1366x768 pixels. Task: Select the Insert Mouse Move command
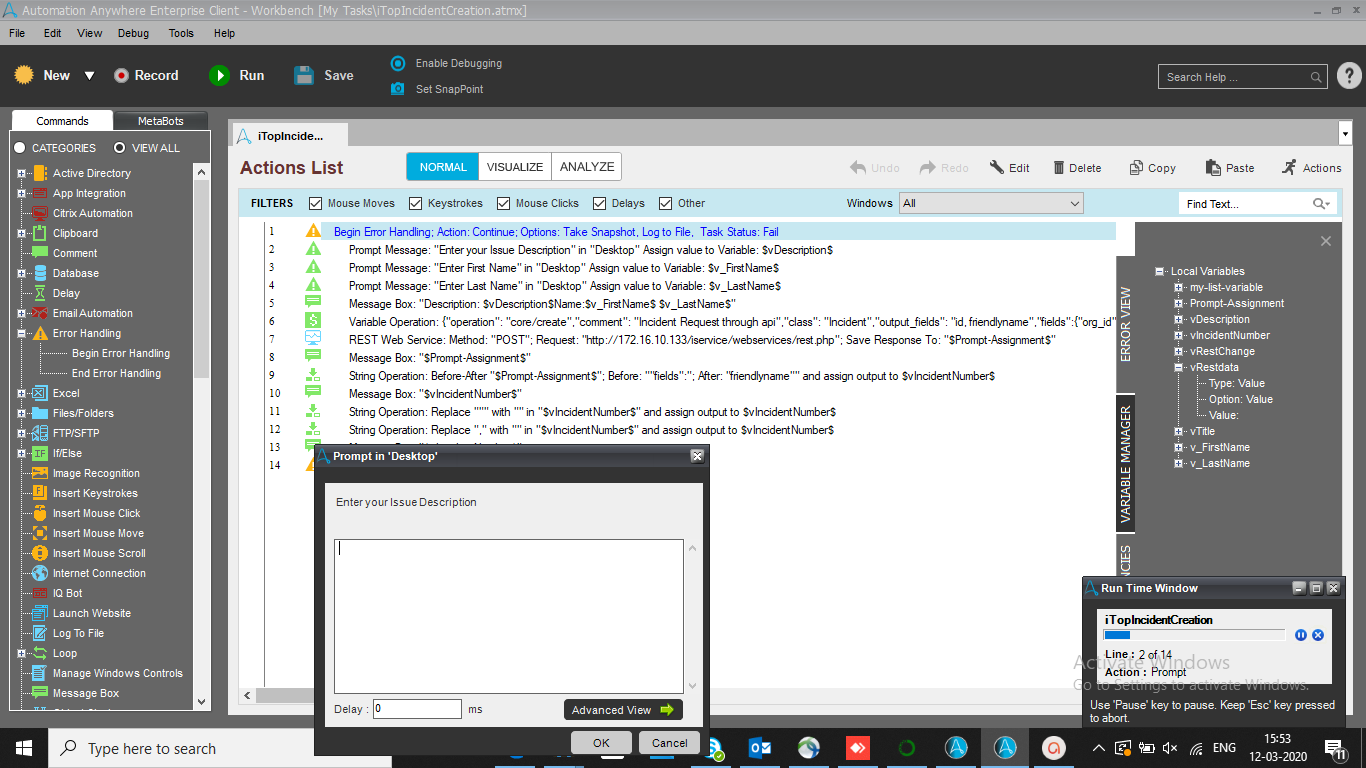(98, 533)
